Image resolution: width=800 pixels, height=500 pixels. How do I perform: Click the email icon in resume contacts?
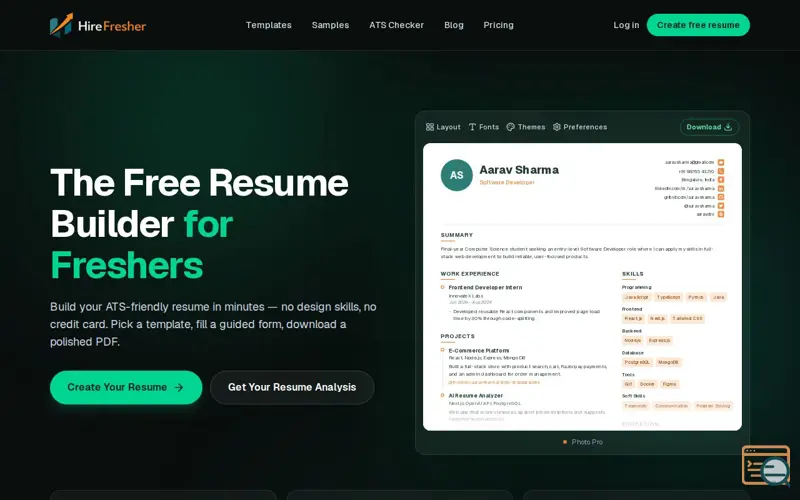pos(721,162)
